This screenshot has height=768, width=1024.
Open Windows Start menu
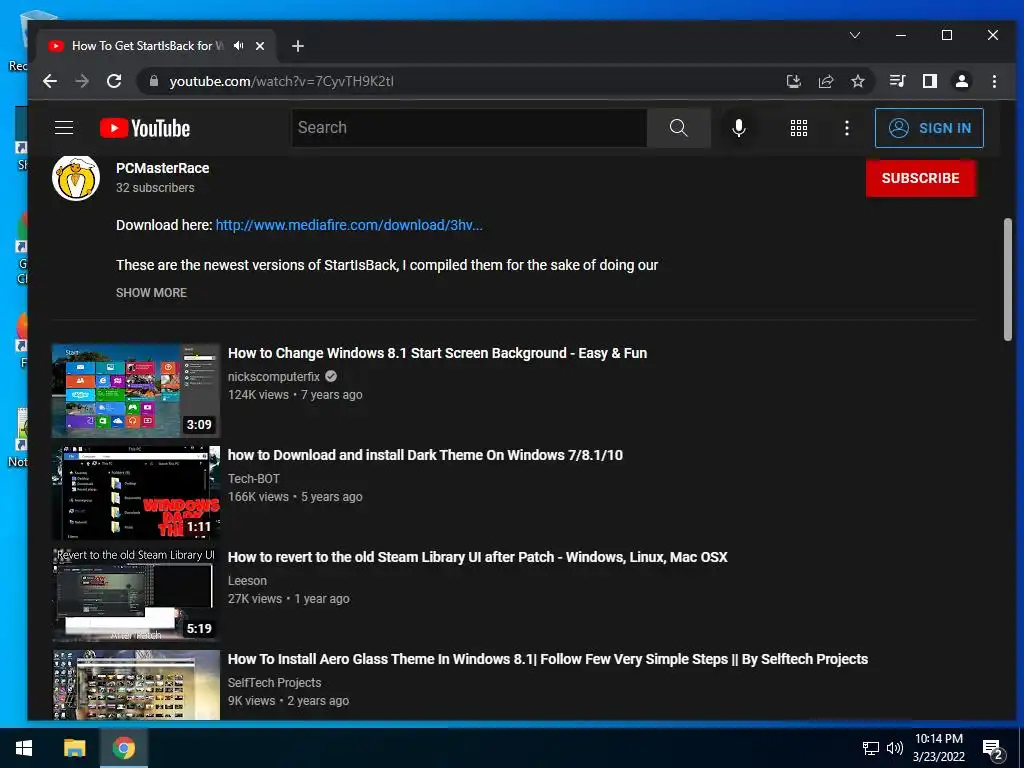click(24, 748)
